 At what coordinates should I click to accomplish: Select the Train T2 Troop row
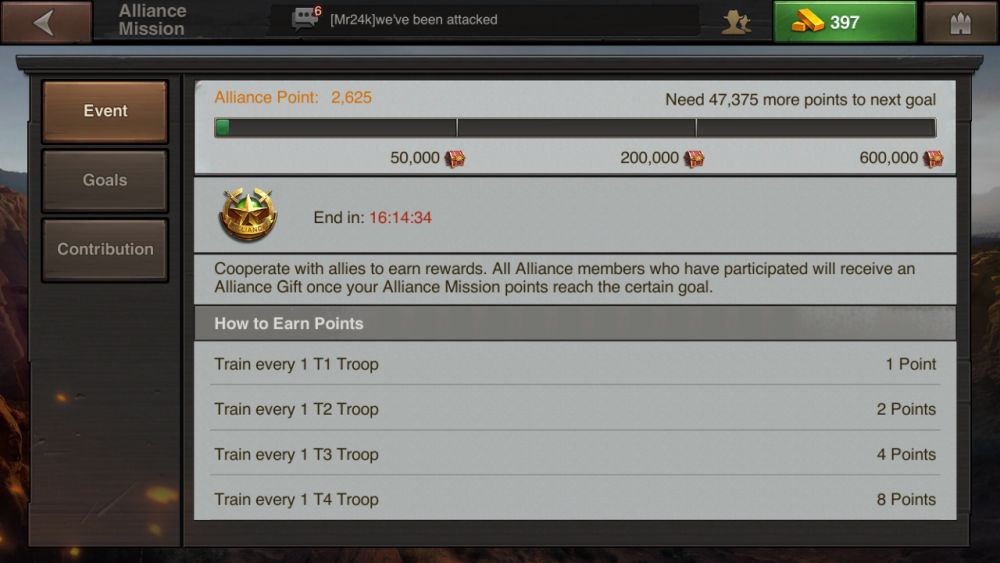coord(575,409)
